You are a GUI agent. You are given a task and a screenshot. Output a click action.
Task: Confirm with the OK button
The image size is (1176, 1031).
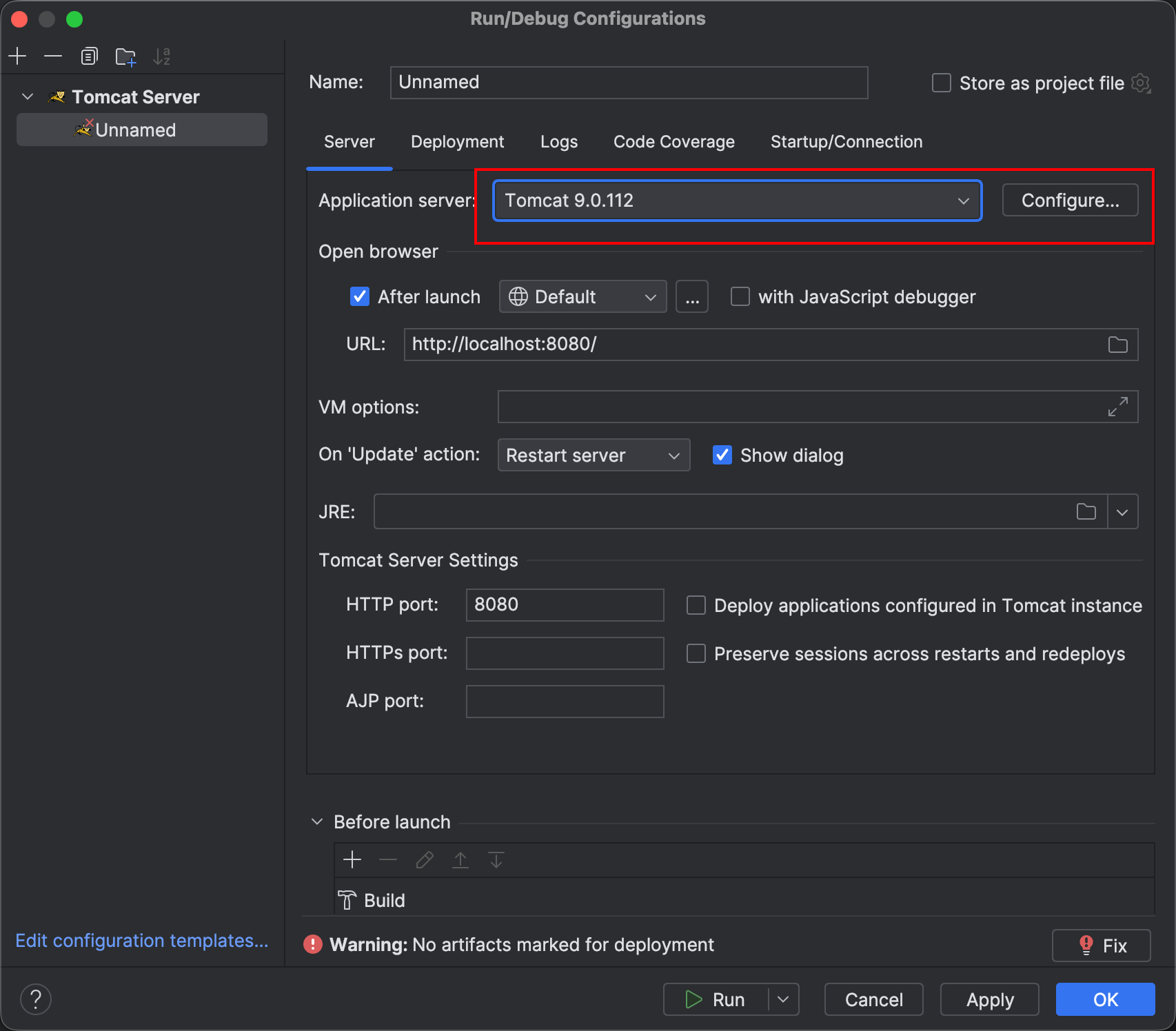[1106, 999]
